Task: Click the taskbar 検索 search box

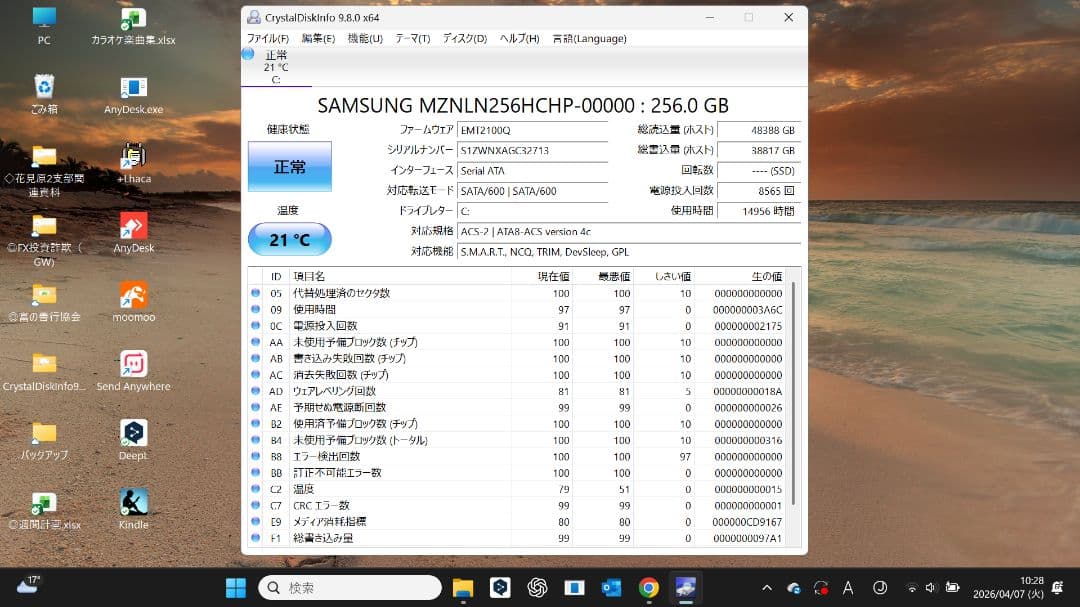Action: [350, 588]
